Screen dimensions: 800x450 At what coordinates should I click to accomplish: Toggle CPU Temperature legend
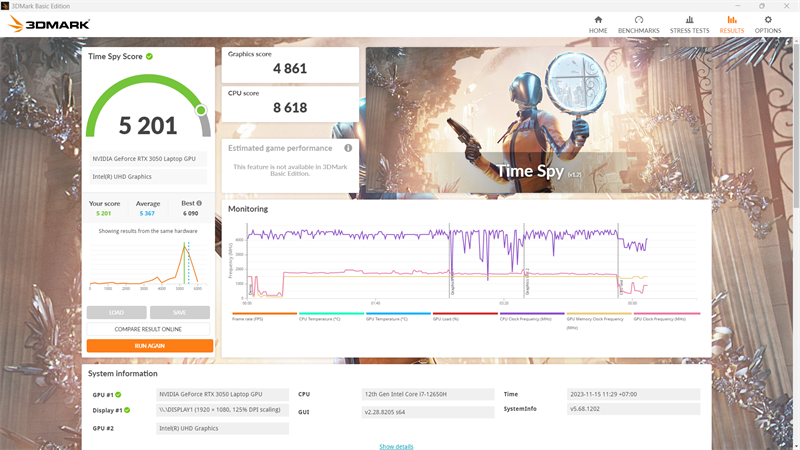(331, 316)
